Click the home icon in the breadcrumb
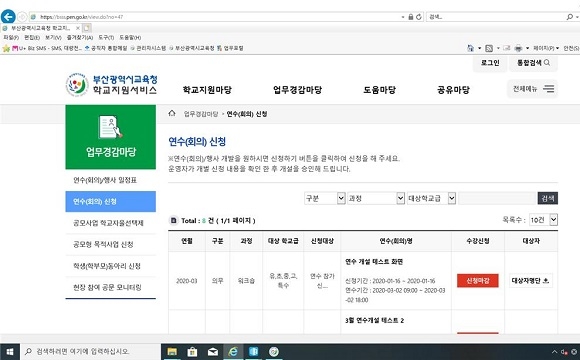This screenshot has height=360, width=580. pyautogui.click(x=172, y=114)
